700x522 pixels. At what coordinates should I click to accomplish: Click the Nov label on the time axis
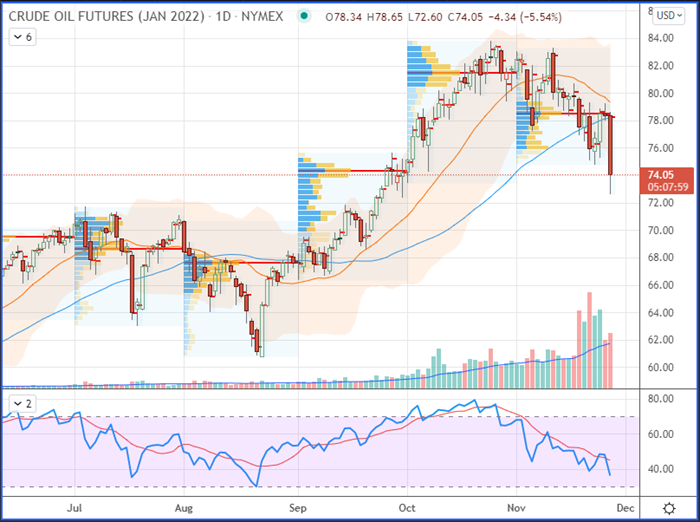[516, 508]
